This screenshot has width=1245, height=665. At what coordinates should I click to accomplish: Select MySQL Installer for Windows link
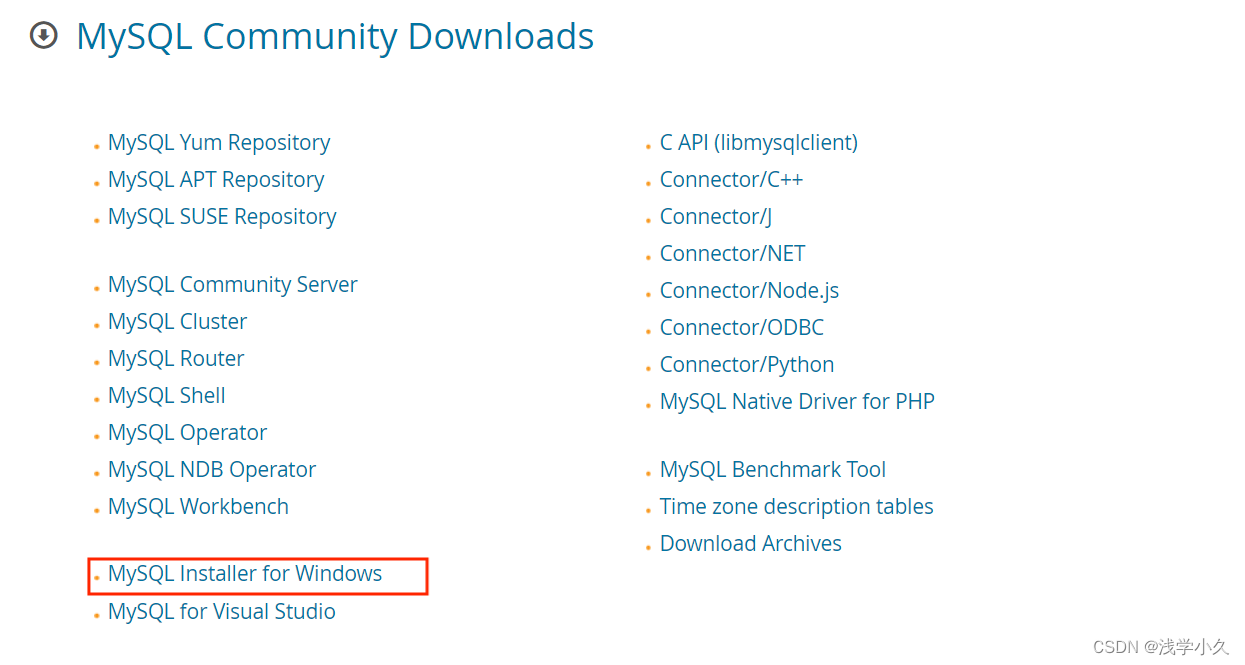click(x=245, y=574)
